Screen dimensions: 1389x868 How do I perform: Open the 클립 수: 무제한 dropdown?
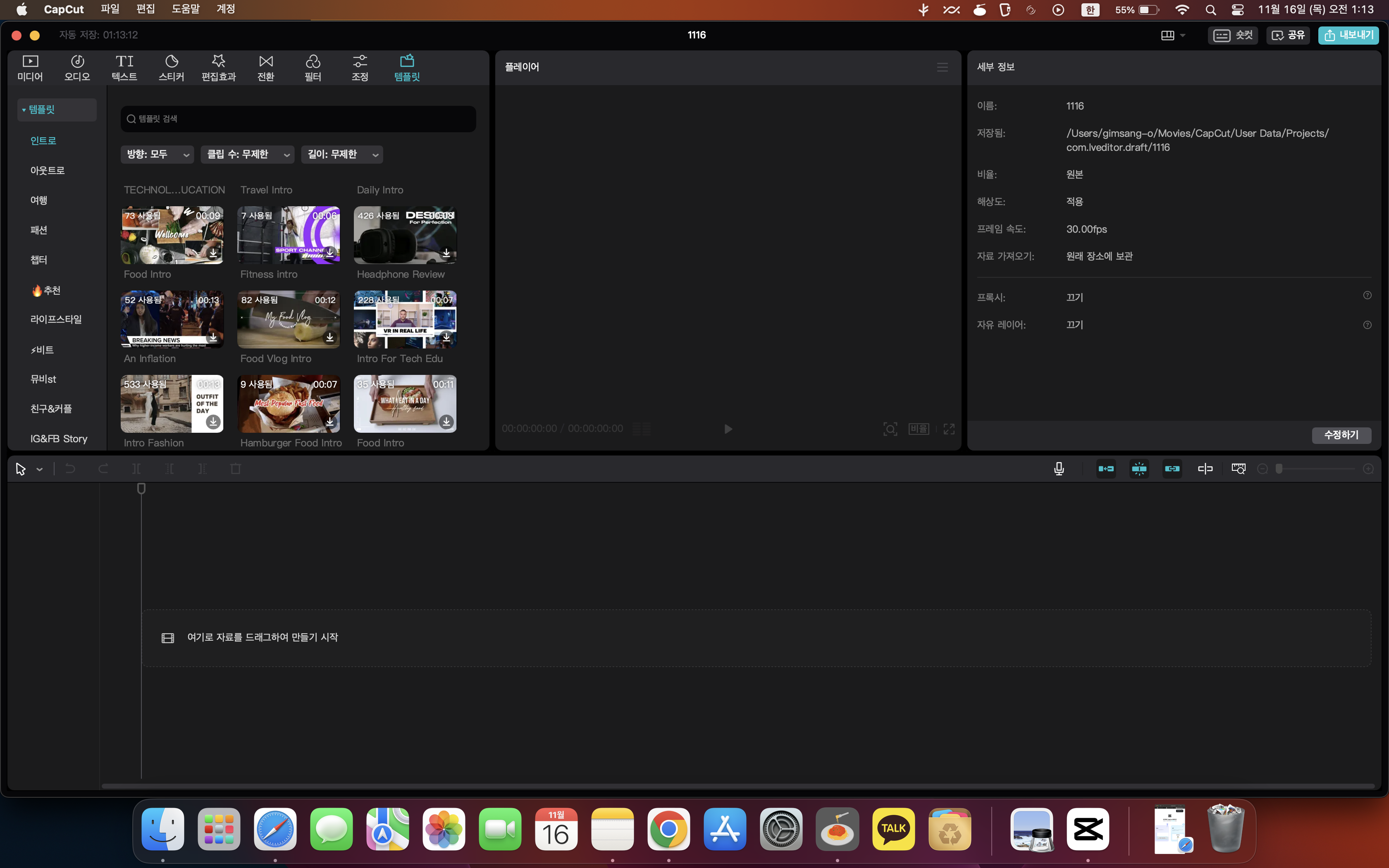247,155
